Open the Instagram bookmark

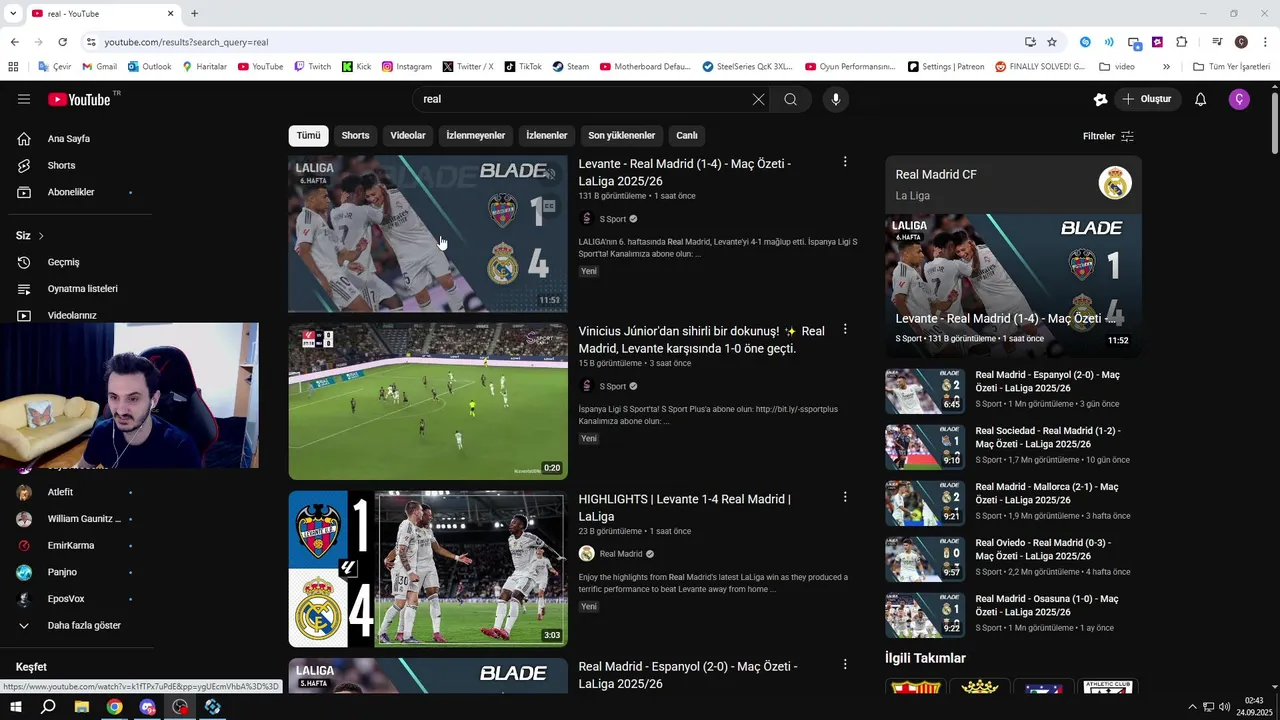click(x=406, y=67)
